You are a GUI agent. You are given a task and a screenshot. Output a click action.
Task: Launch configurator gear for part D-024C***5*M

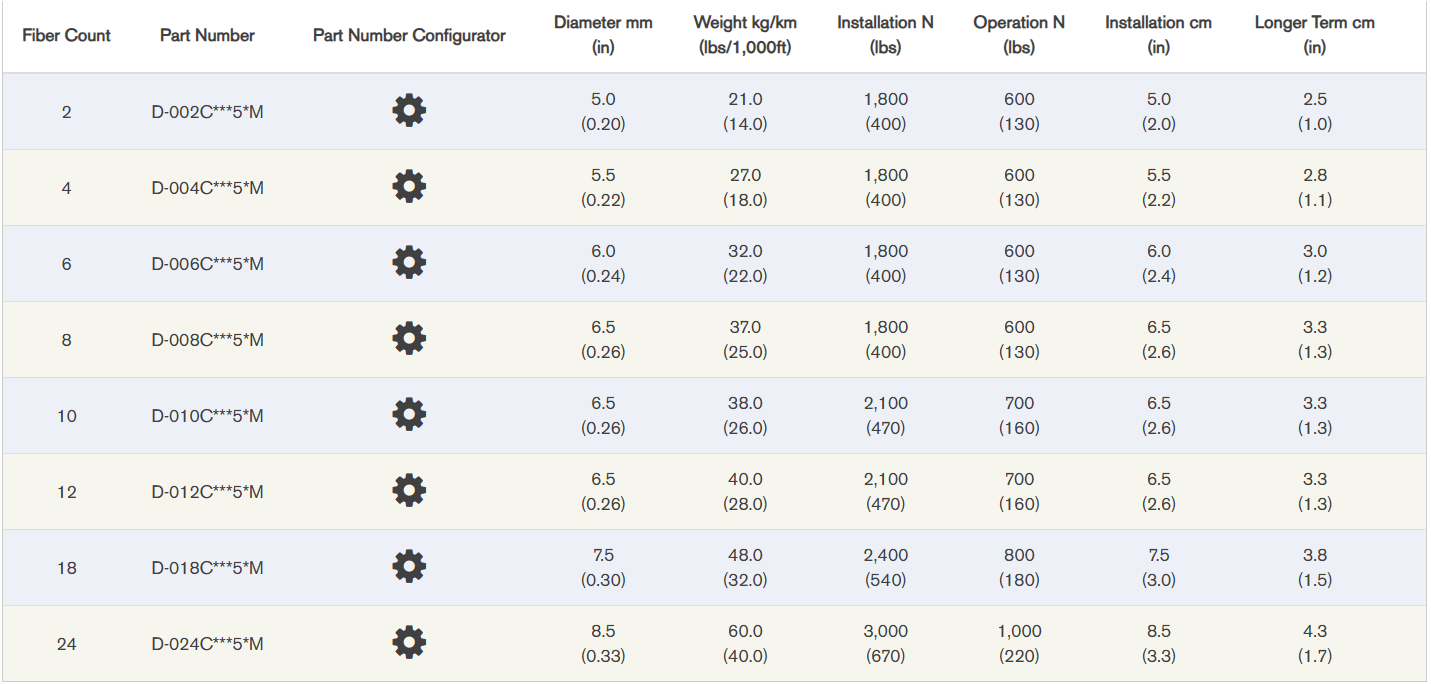click(x=409, y=641)
